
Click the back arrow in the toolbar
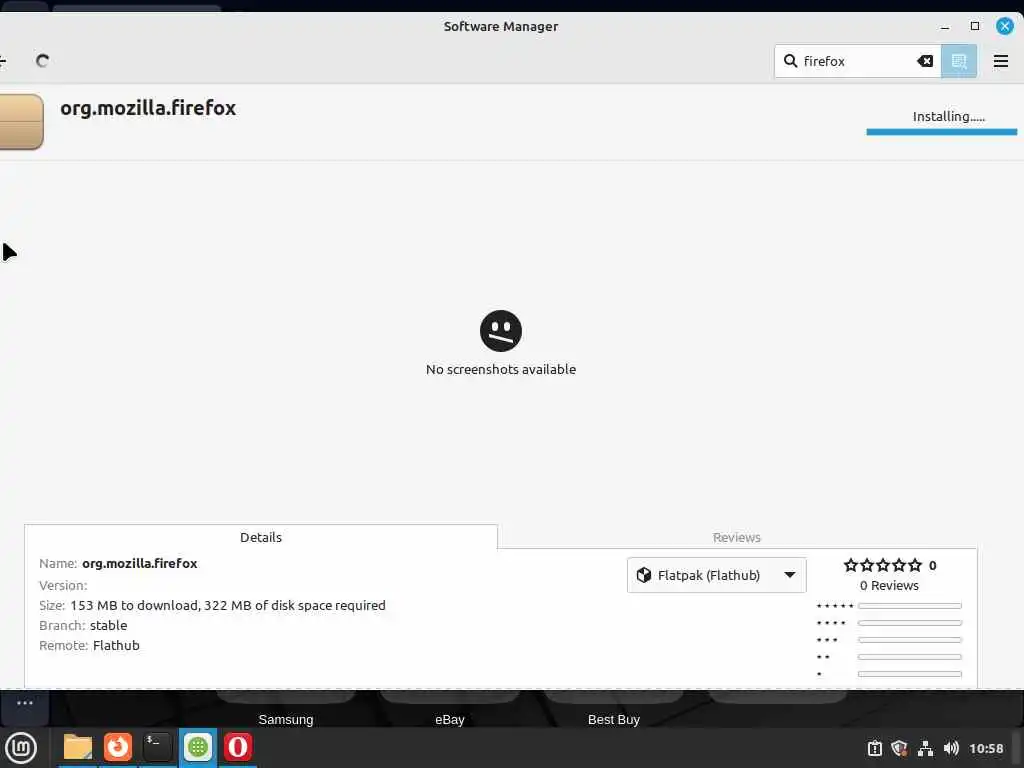[x=3, y=61]
